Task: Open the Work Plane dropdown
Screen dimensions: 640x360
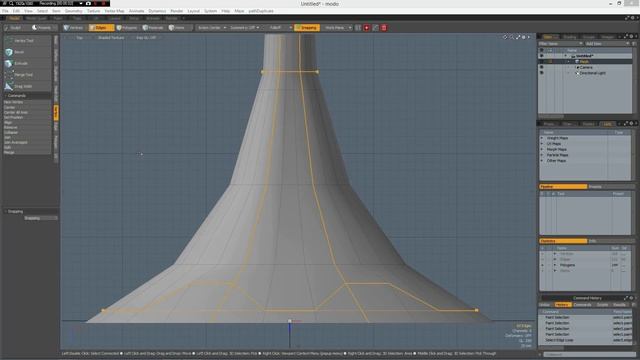Action: [x=337, y=28]
